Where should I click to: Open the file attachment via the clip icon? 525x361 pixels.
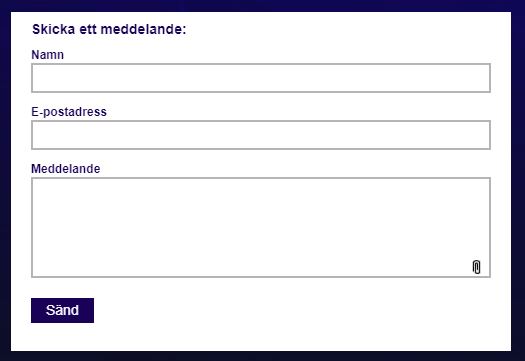(x=476, y=267)
